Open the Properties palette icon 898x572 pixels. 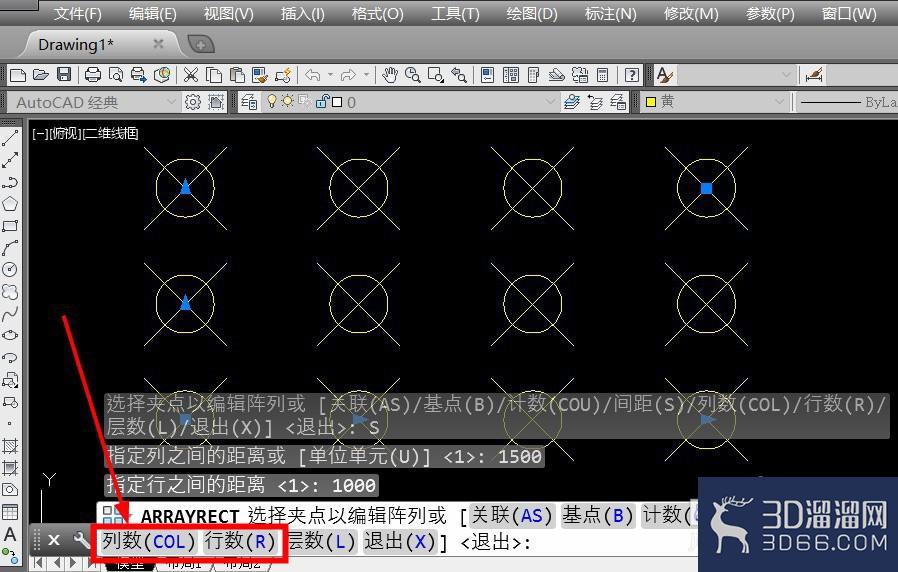(x=487, y=75)
